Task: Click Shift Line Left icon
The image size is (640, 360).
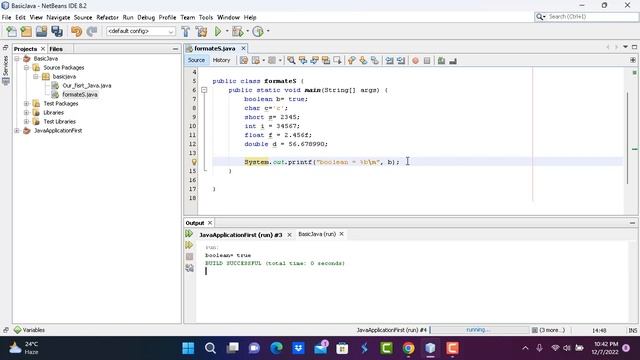Action: pos(389,60)
